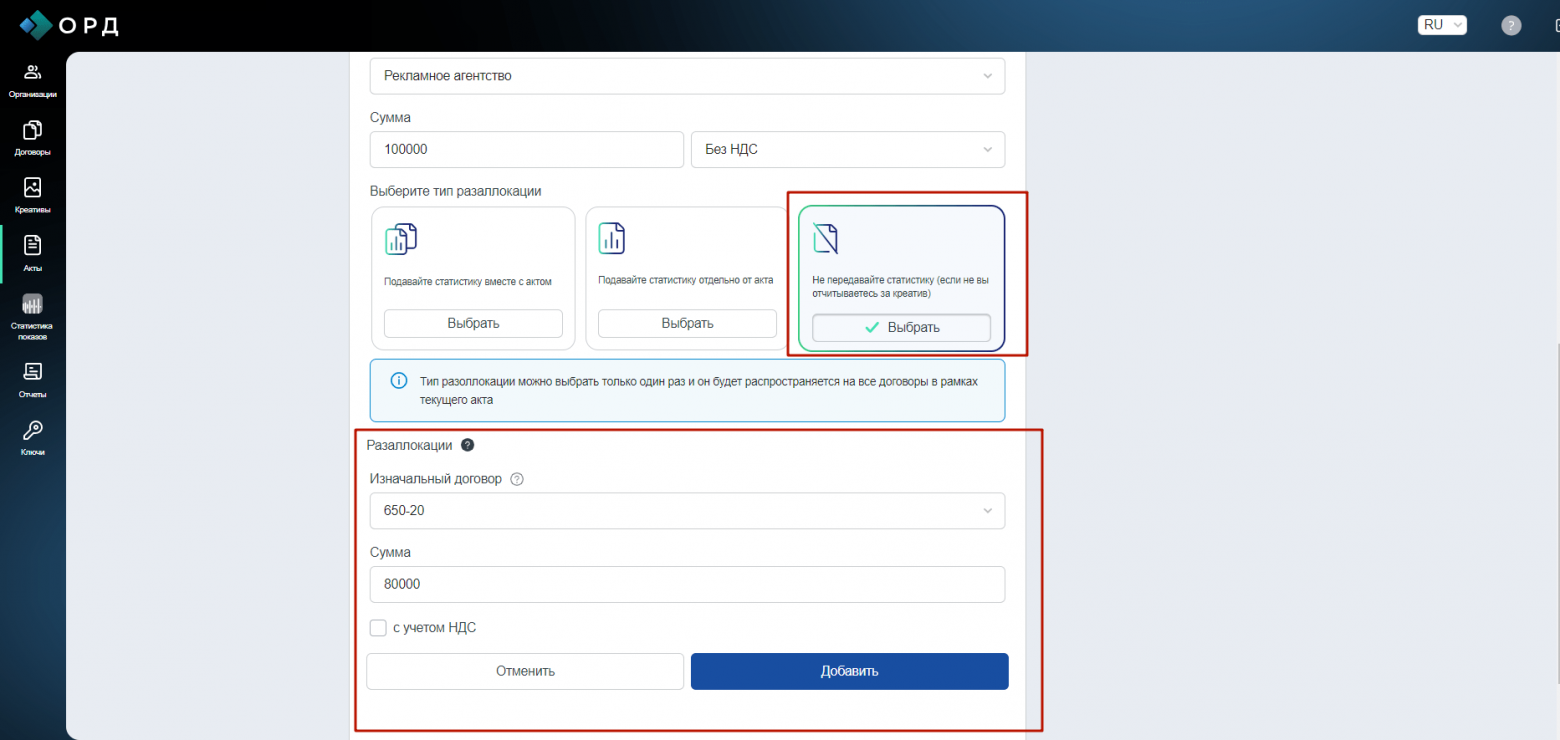
Task: Expand the Изначальный договор 650-20 dropdown
Action: point(687,511)
